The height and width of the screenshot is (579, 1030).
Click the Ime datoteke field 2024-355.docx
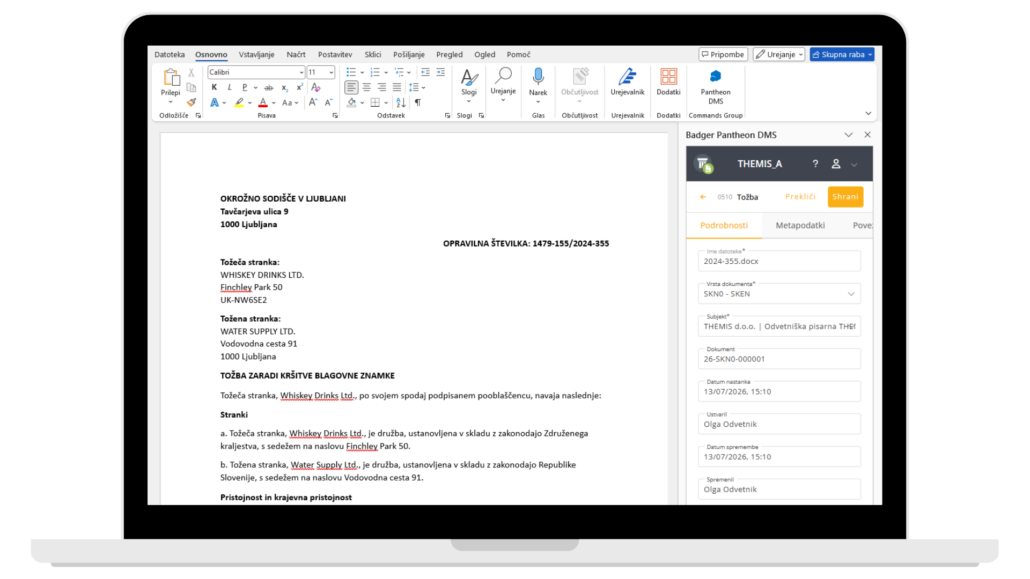779,261
